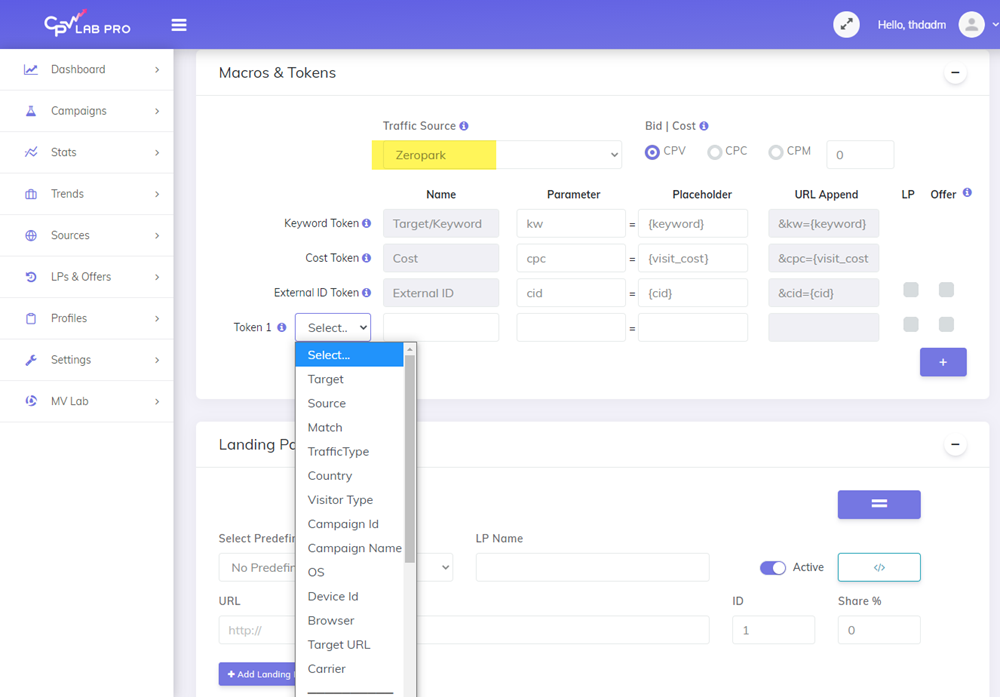The height and width of the screenshot is (697, 1000).
Task: Toggle the landing page Active switch
Action: pyautogui.click(x=773, y=568)
